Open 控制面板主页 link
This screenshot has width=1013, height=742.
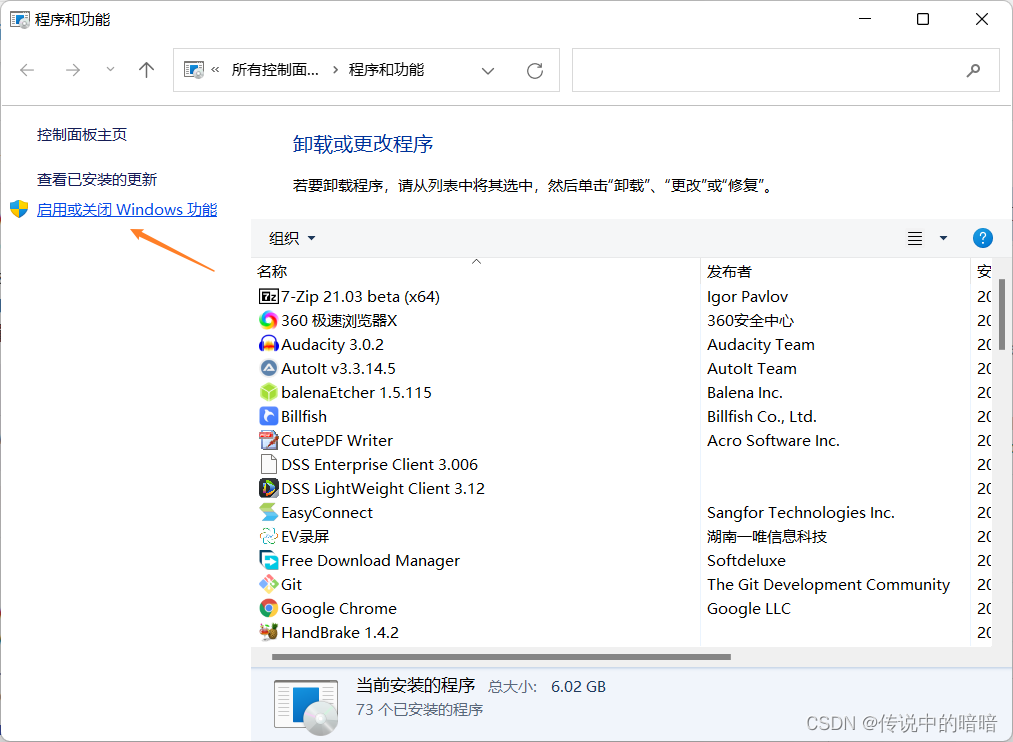click(82, 134)
